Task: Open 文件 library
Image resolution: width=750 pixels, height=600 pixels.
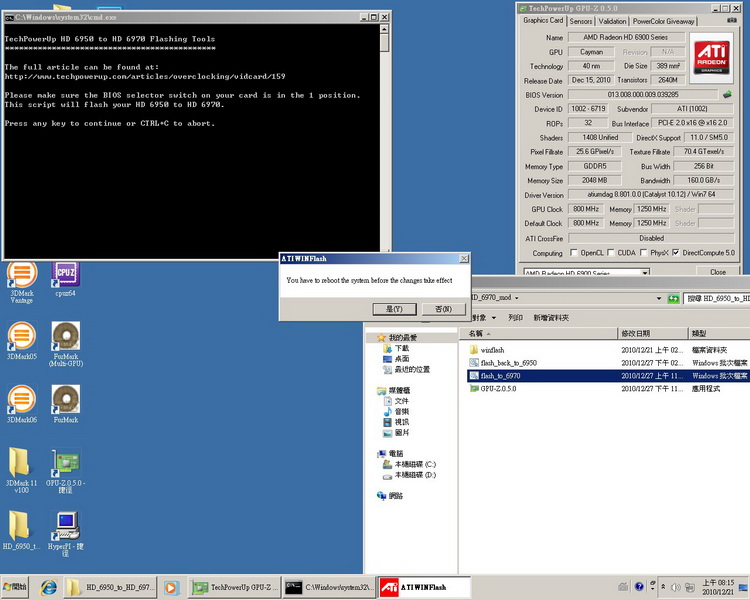Action: (401, 400)
